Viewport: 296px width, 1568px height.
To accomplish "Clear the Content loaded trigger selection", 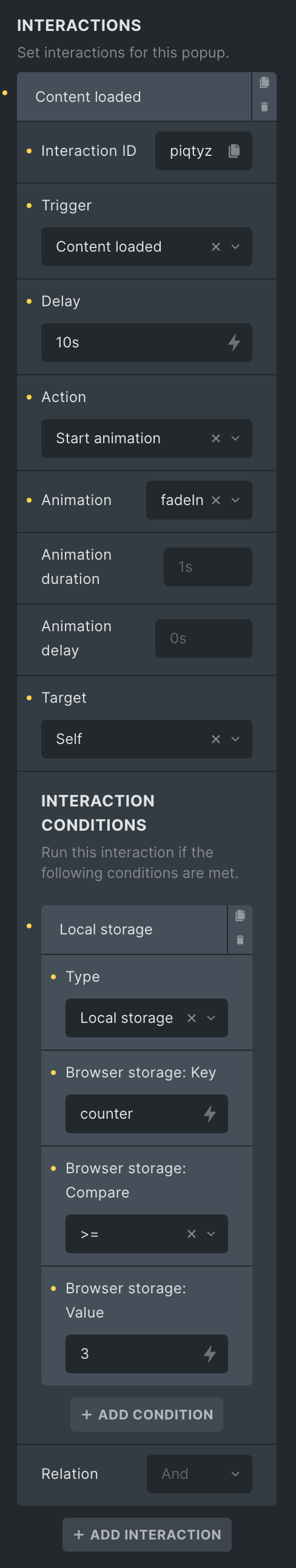I will [215, 247].
